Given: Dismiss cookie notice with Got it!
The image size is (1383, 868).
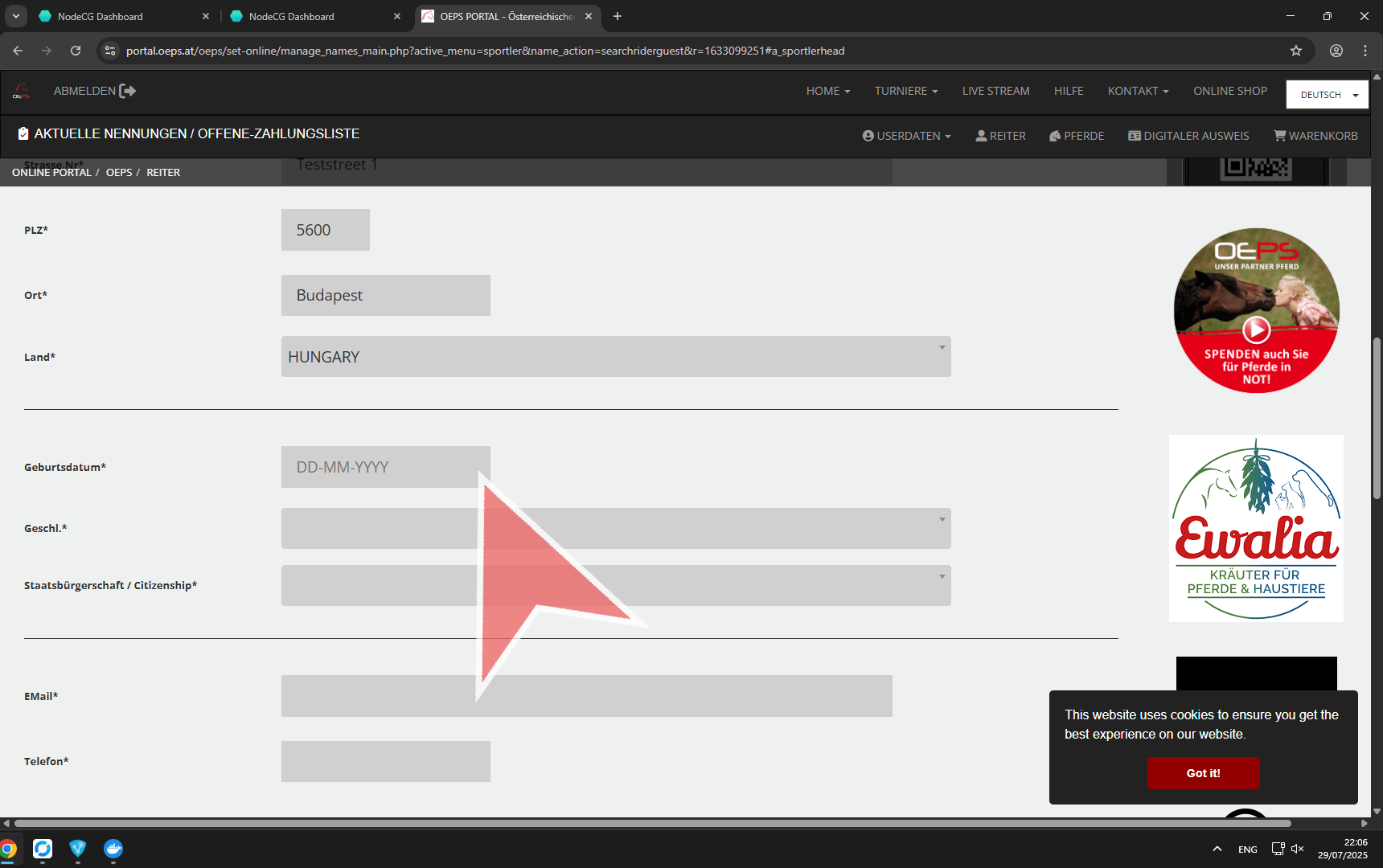Looking at the screenshot, I should click(1203, 773).
